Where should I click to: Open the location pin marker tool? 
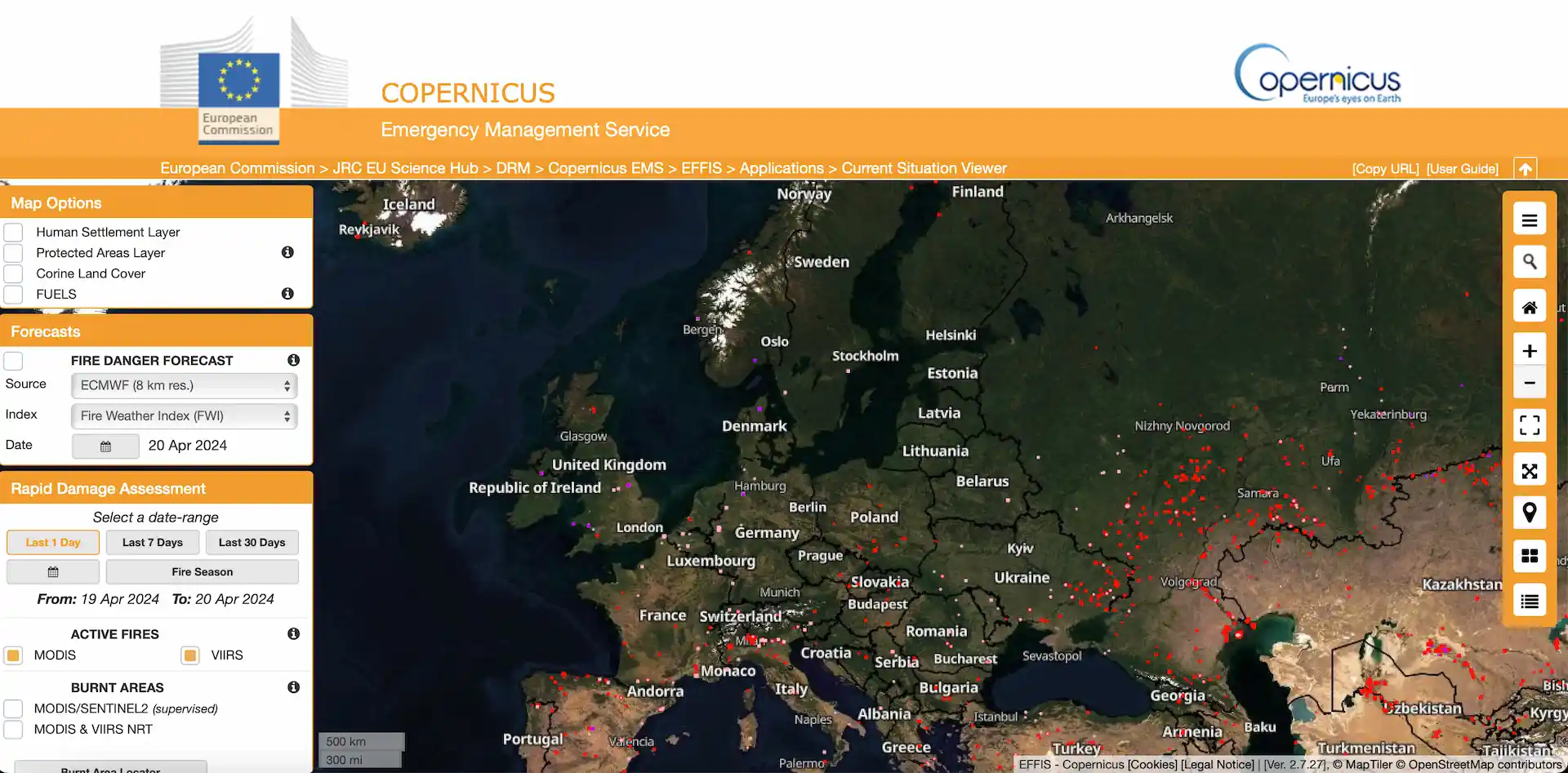[x=1529, y=513]
